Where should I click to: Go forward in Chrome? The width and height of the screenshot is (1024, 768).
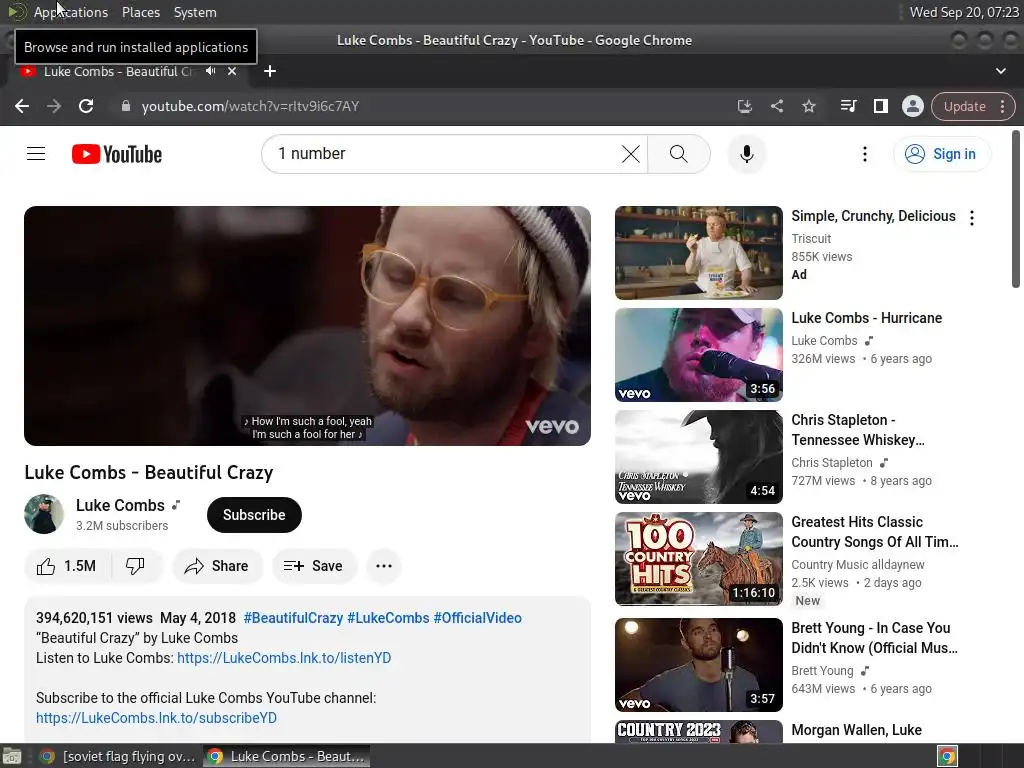(54, 106)
